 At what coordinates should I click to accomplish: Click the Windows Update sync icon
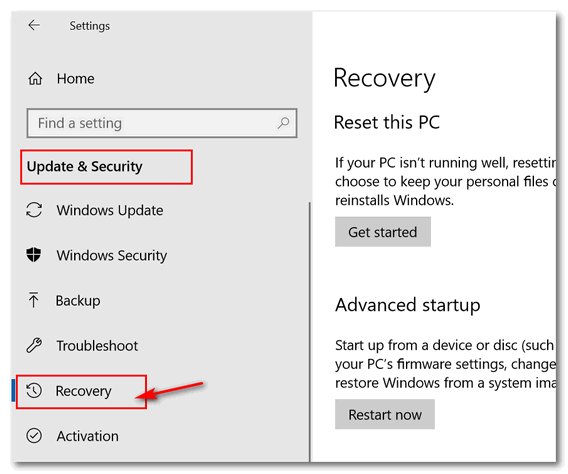34,210
